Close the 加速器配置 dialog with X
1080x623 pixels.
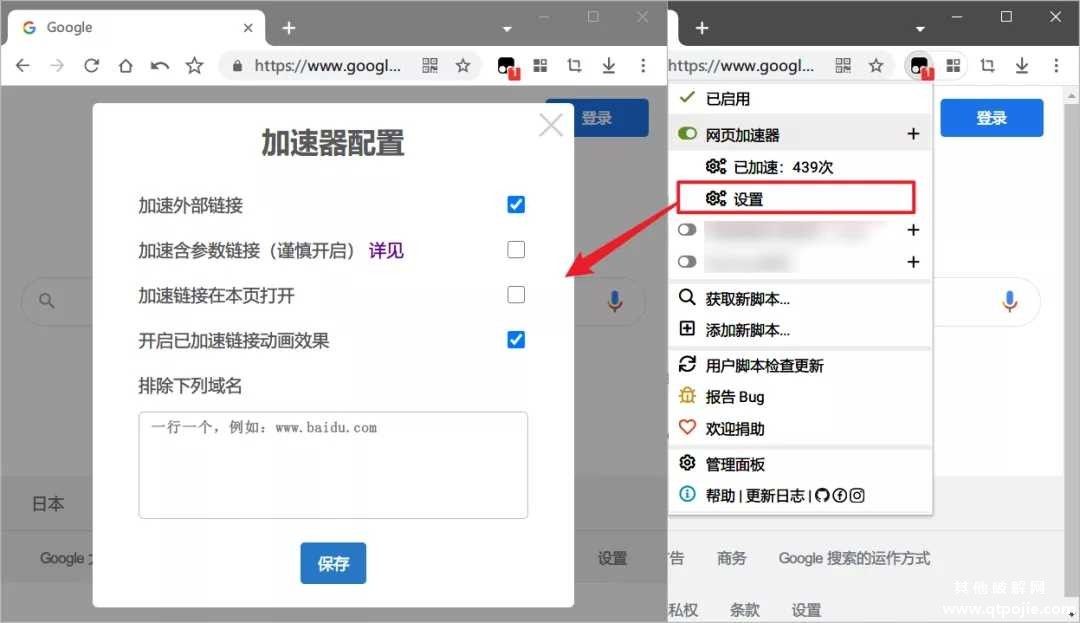point(551,125)
